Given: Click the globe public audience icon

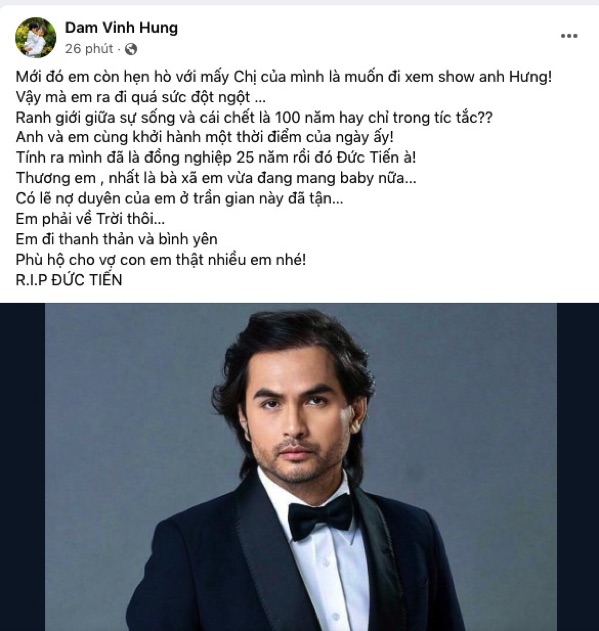Looking at the screenshot, I should [x=131, y=49].
